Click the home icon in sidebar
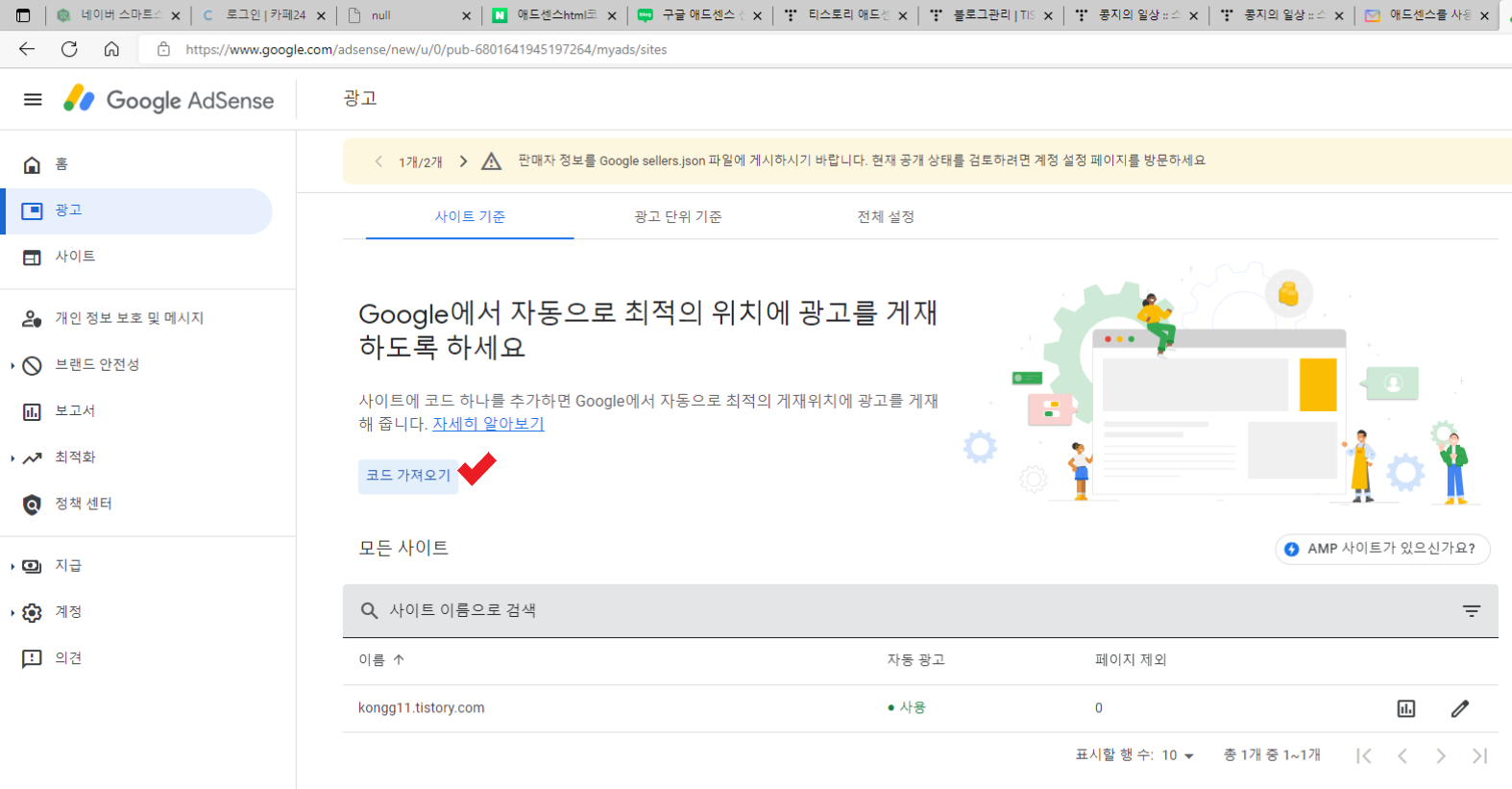Image resolution: width=1512 pixels, height=789 pixels. [x=32, y=164]
